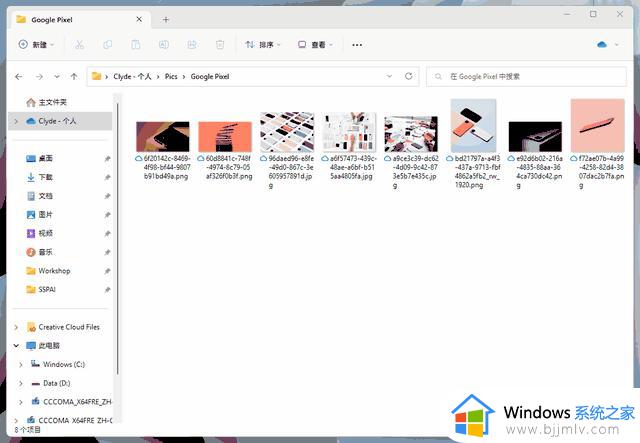Click the Copy icon in toolbar
Image resolution: width=640 pixels, height=443 pixels.
pos(108,45)
